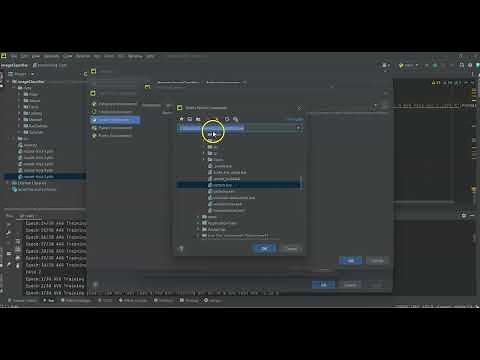The height and width of the screenshot is (360, 480).
Task: Open the Run tool window tab
Action: point(49,300)
